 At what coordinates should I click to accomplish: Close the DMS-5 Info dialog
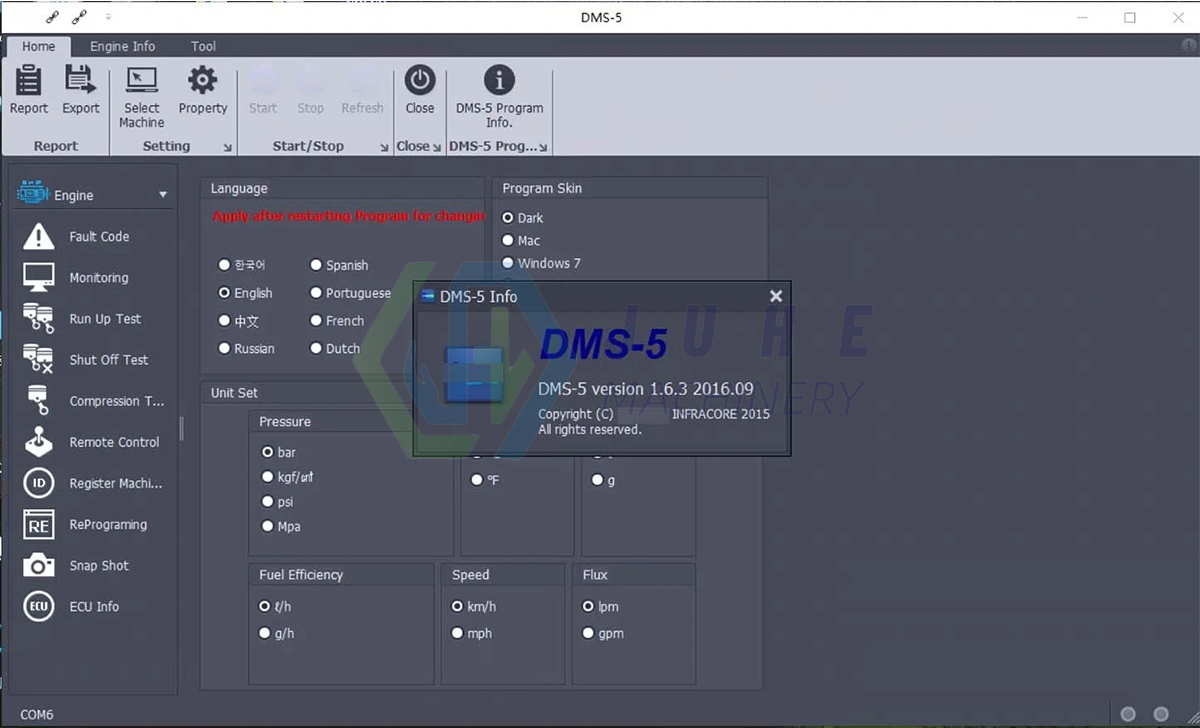(776, 296)
